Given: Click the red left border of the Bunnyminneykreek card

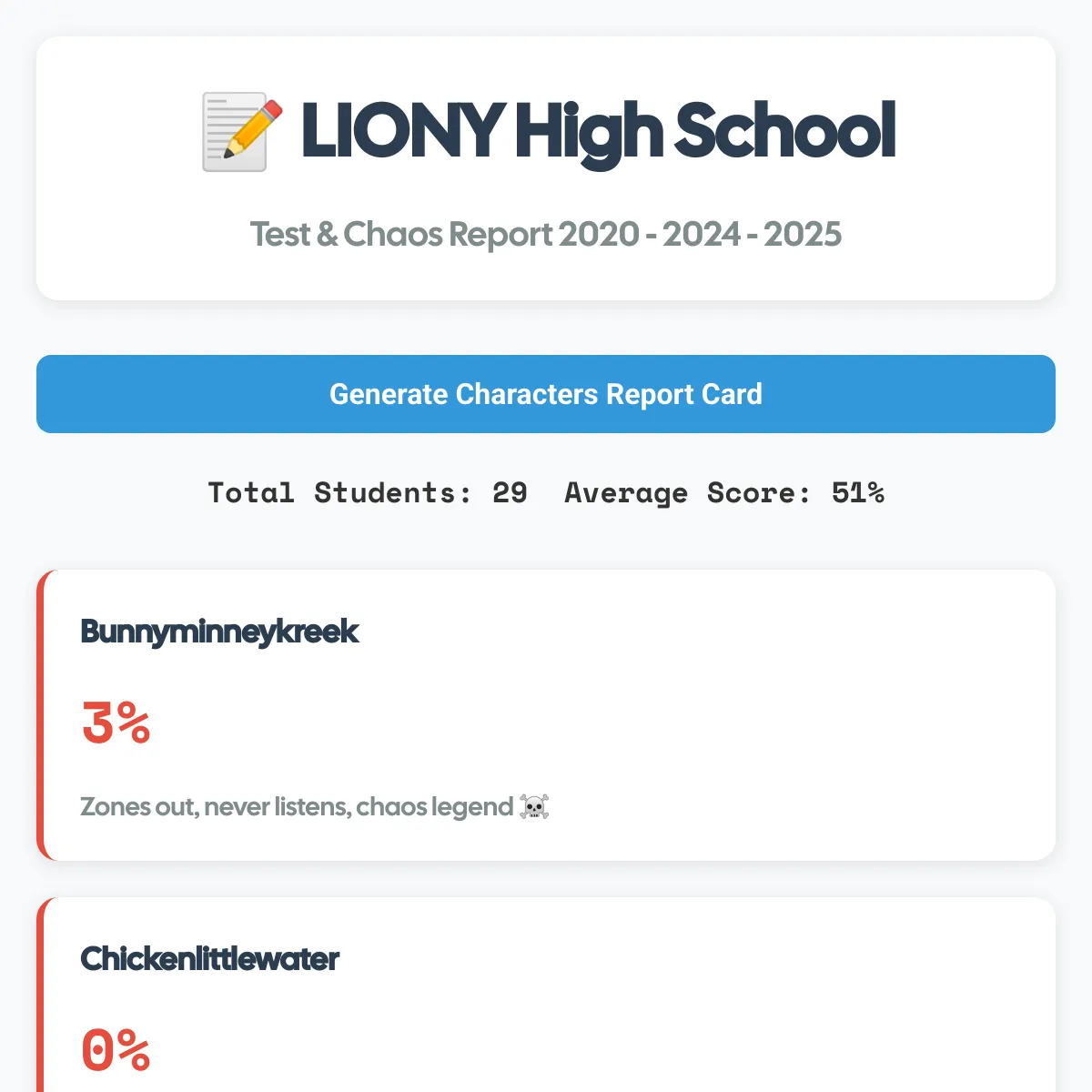Looking at the screenshot, I should pos(40,715).
